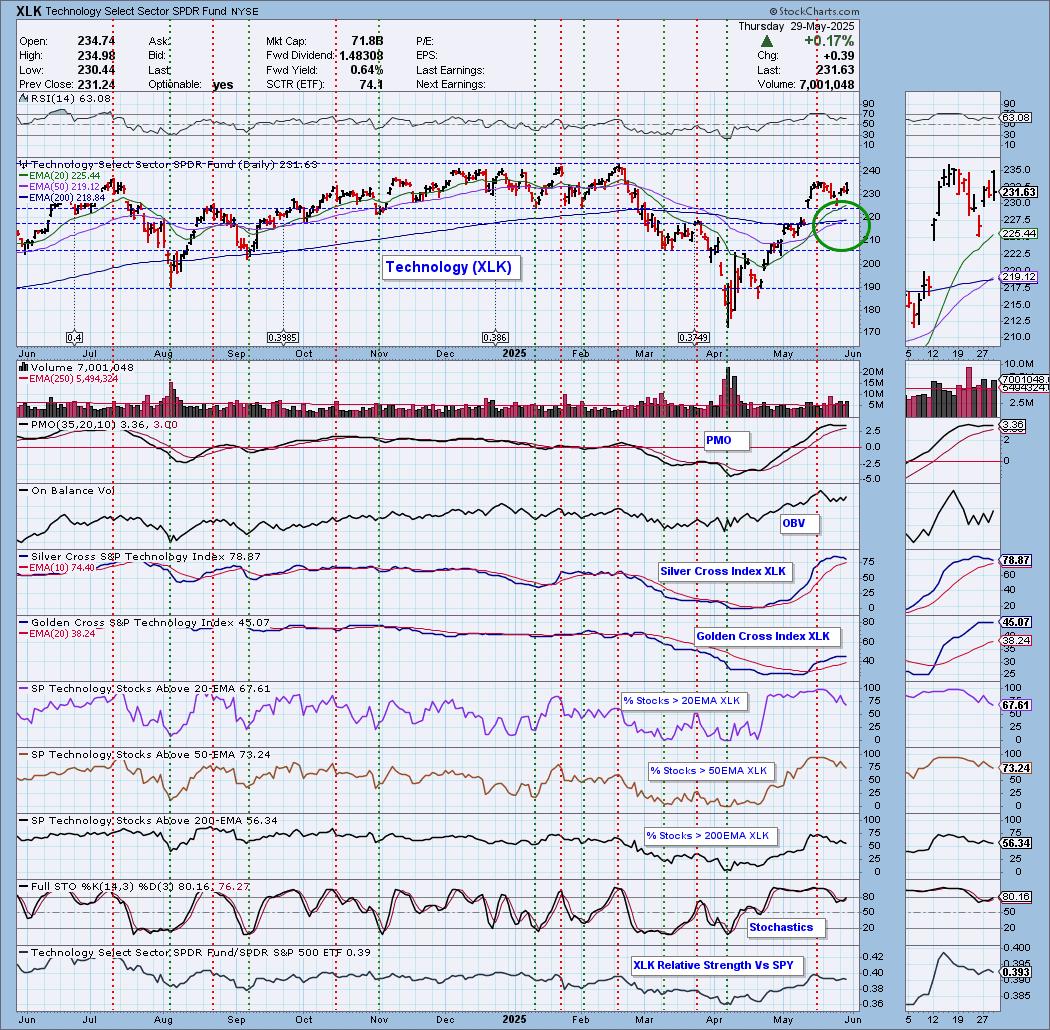
Task: Click the 0.3985 value box on the price chart
Action: tap(283, 338)
